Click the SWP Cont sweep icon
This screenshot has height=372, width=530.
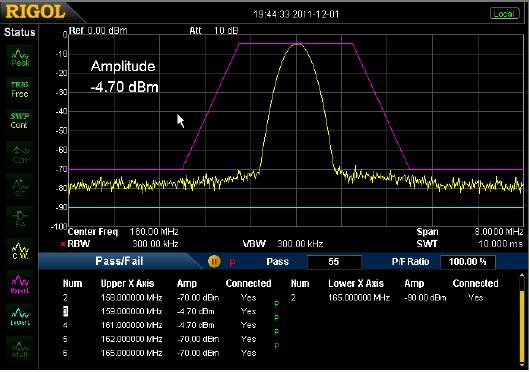click(19, 121)
